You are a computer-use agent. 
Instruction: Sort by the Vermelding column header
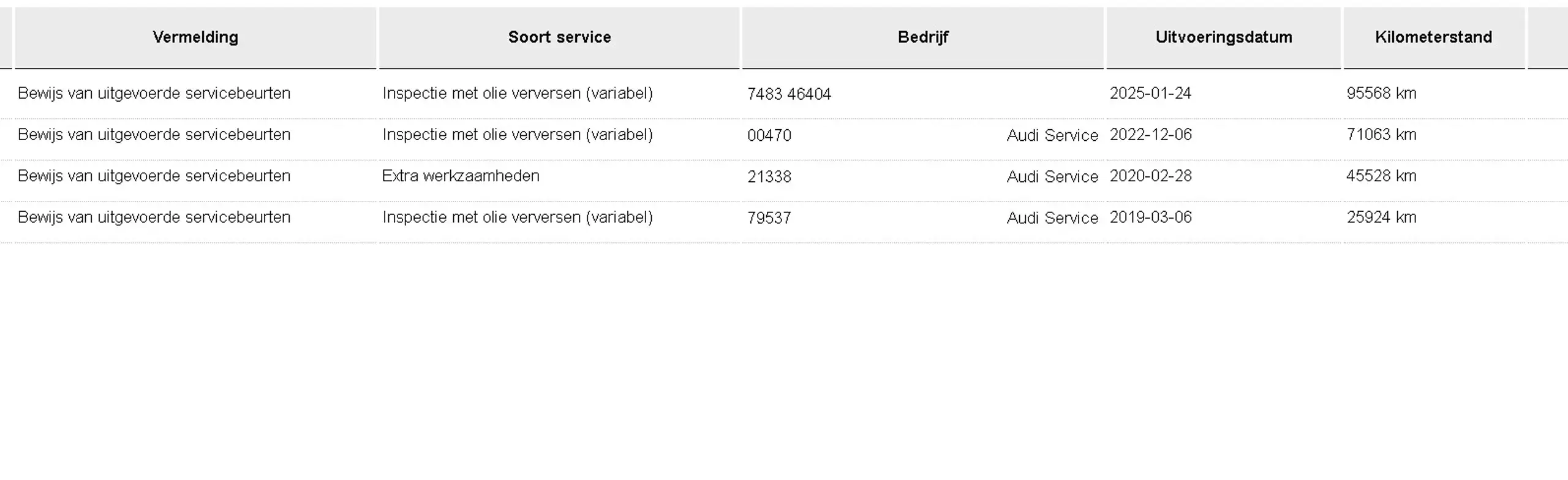coord(195,37)
